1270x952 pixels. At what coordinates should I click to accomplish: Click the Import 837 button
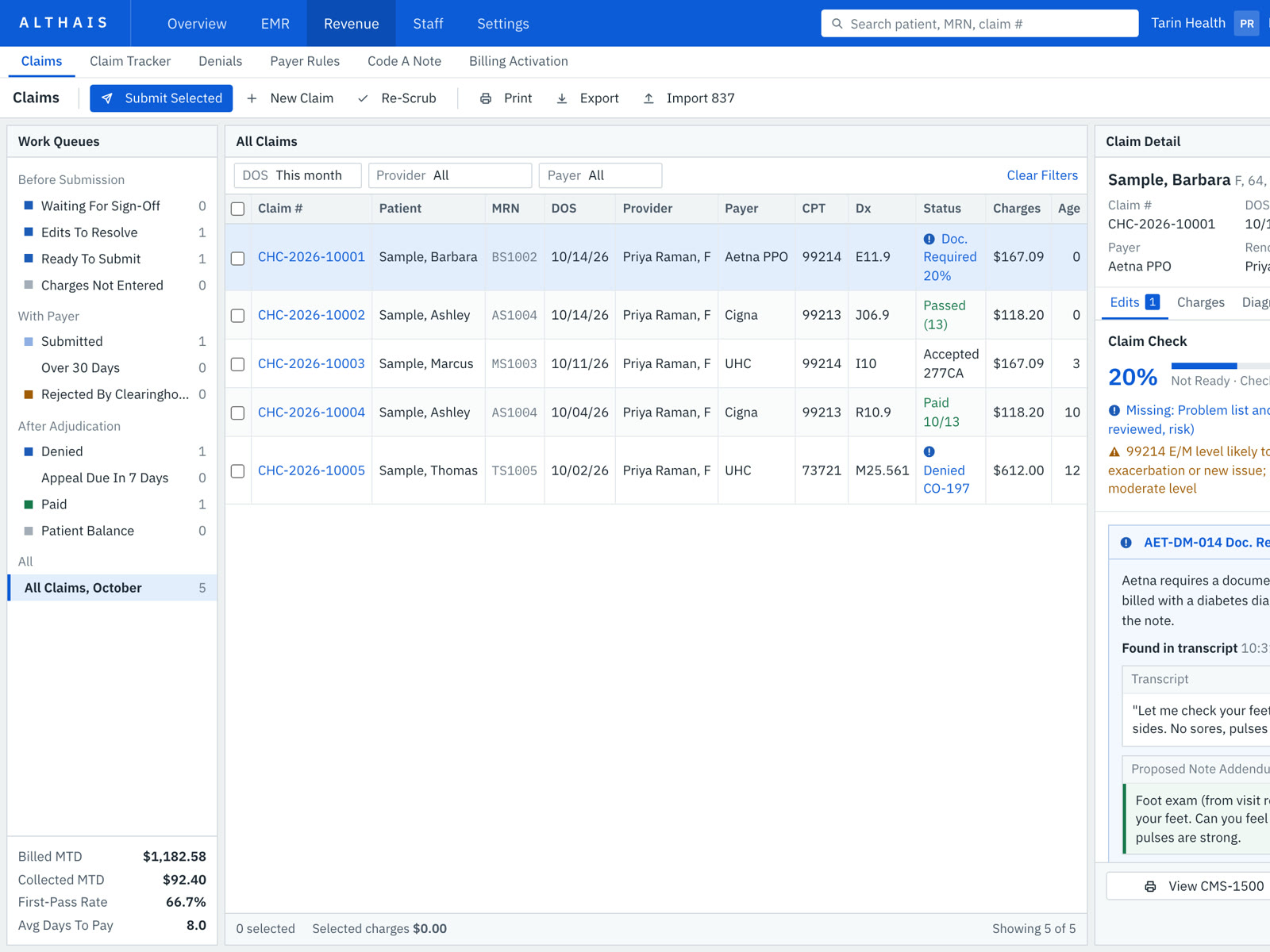689,98
